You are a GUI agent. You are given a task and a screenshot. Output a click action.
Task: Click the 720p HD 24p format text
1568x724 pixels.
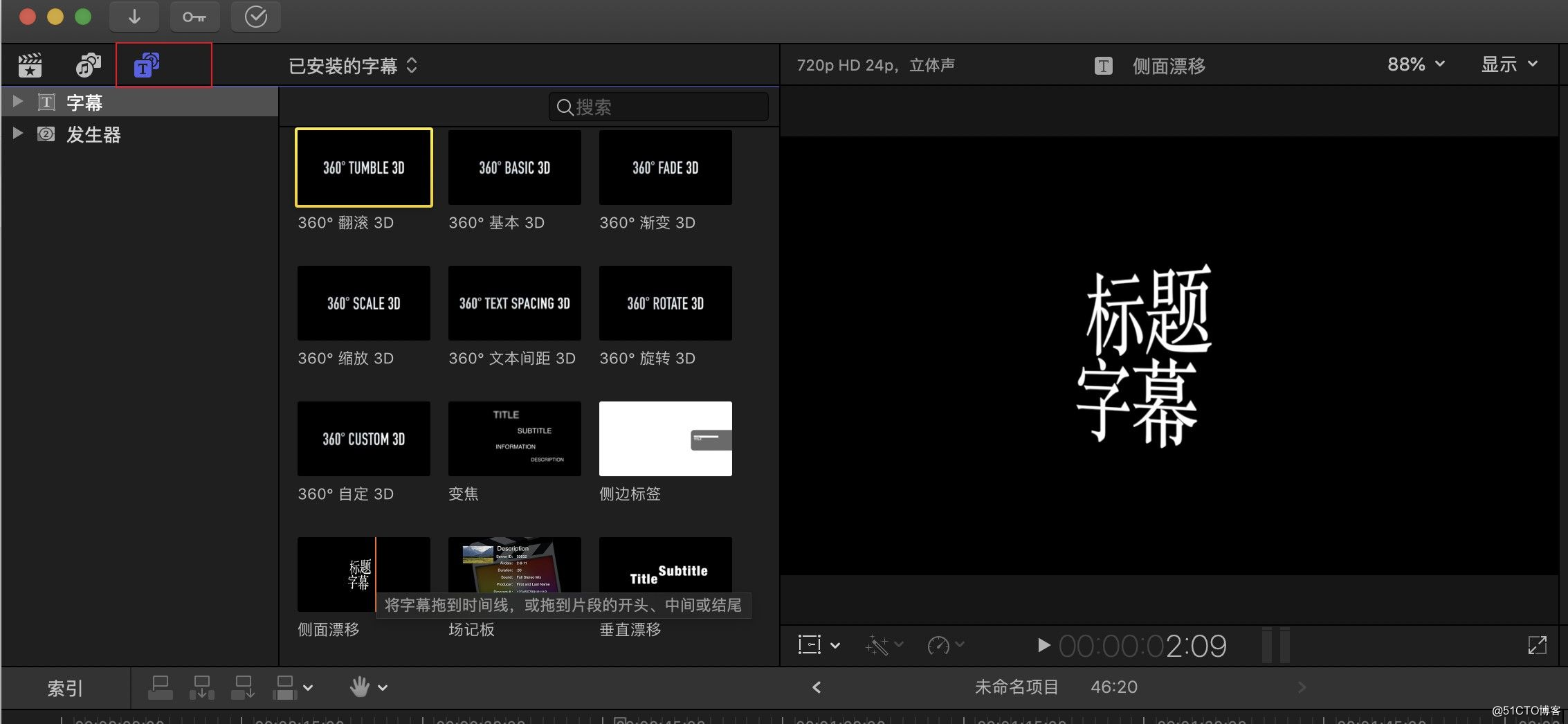pyautogui.click(x=876, y=65)
